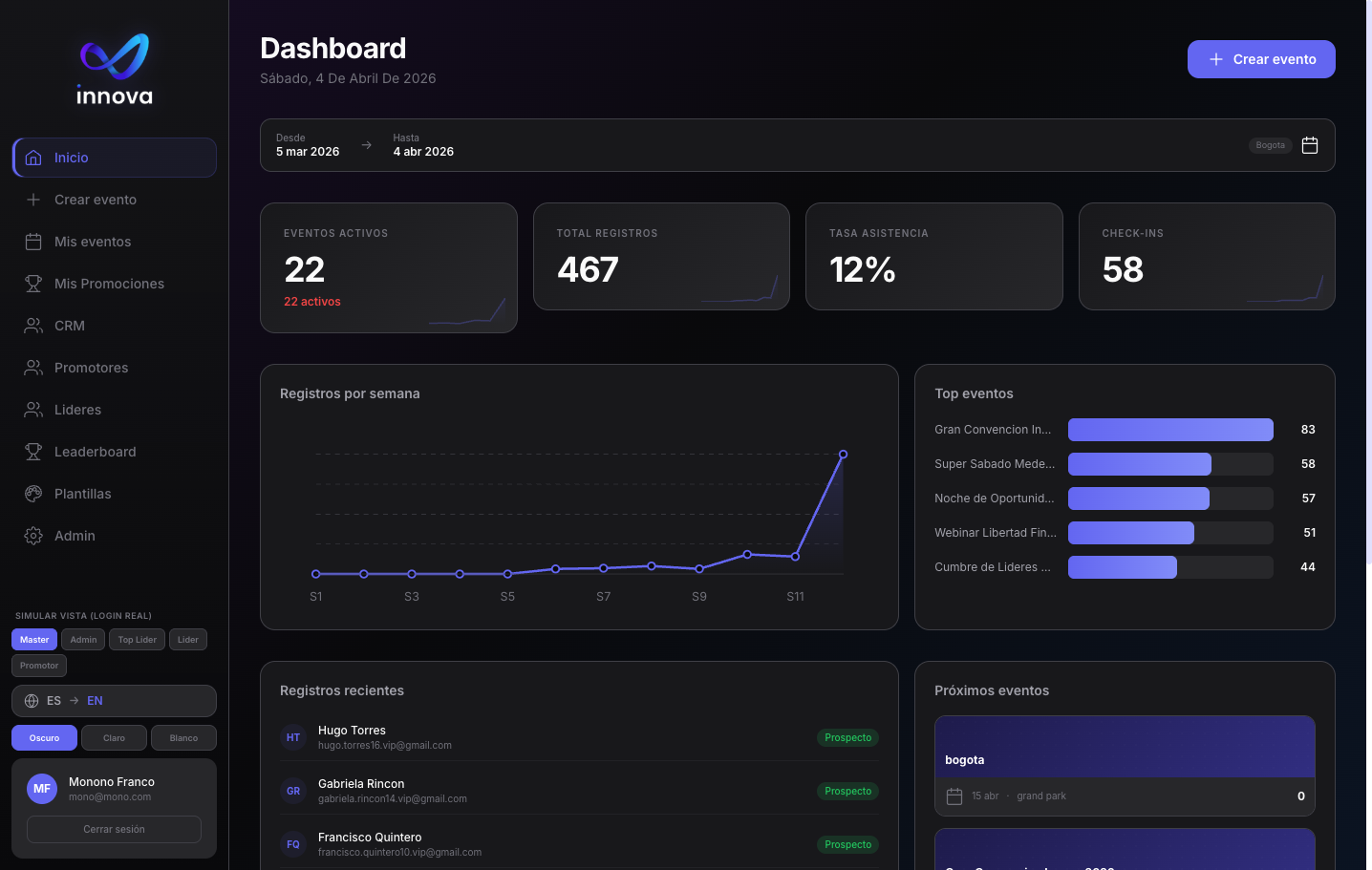
Task: Click the GR avatar for Gabriela Rincon
Action: click(x=293, y=791)
